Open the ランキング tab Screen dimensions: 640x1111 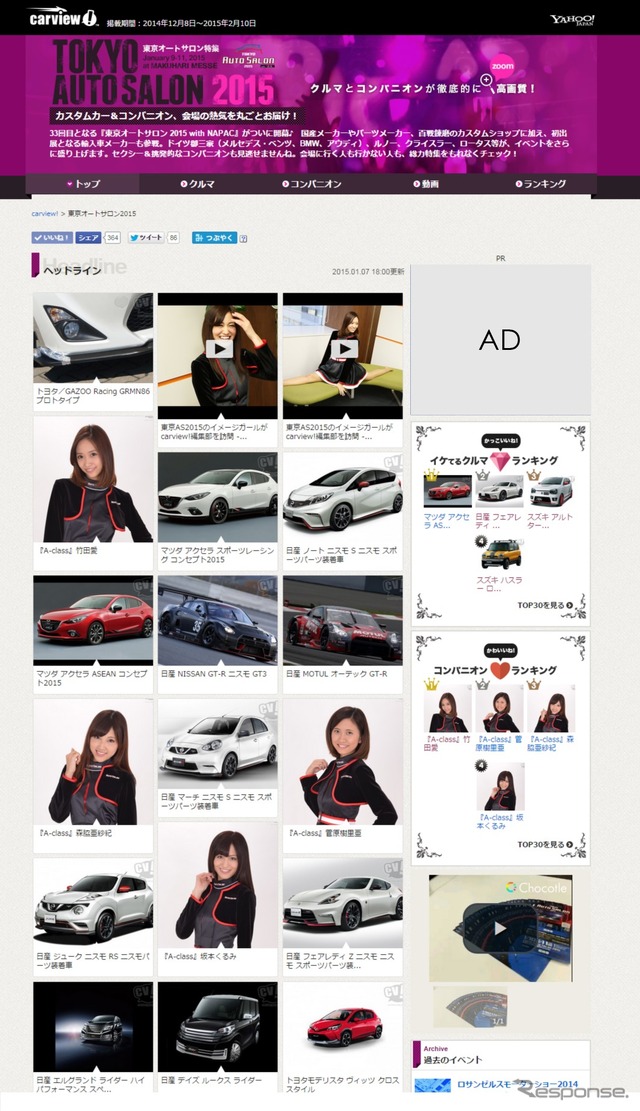click(540, 184)
